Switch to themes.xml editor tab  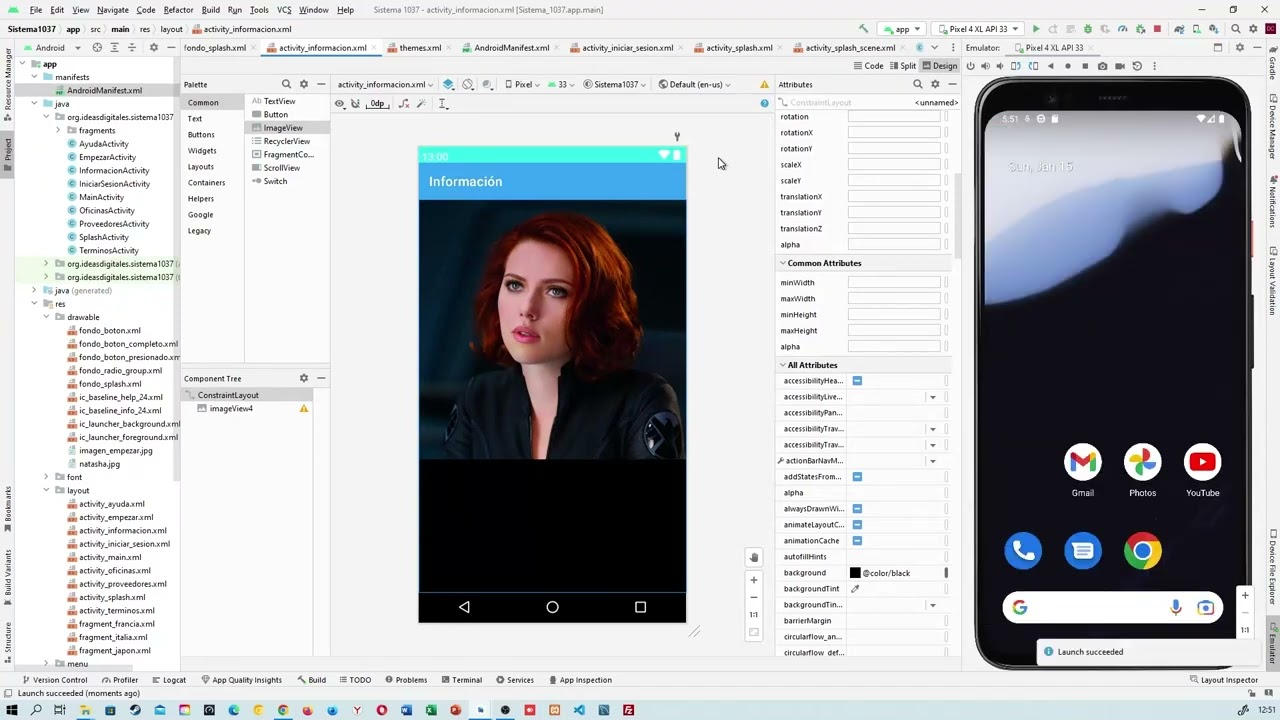(x=419, y=47)
